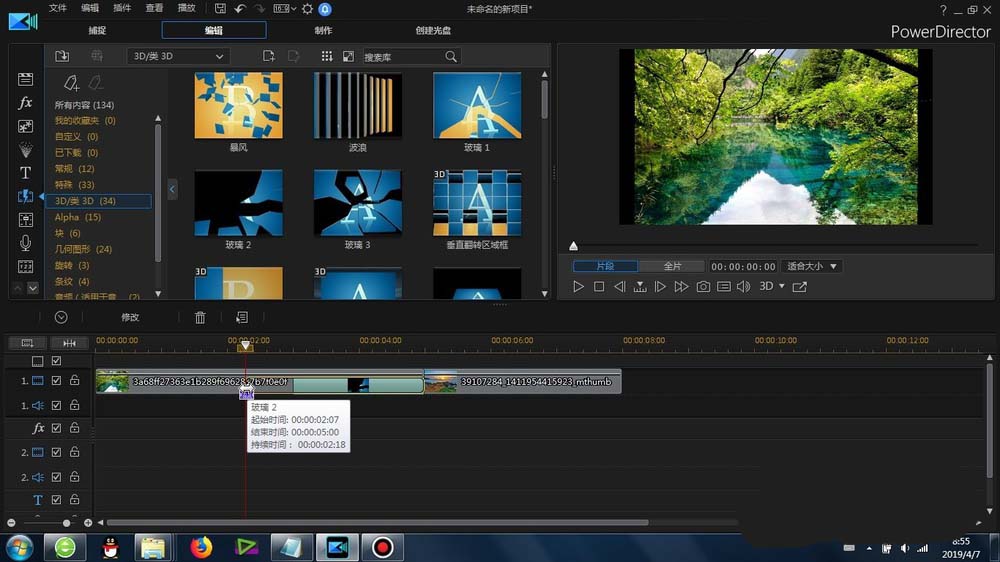Click the preview volume speaker icon
Image resolution: width=1000 pixels, height=562 pixels.
[x=744, y=286]
